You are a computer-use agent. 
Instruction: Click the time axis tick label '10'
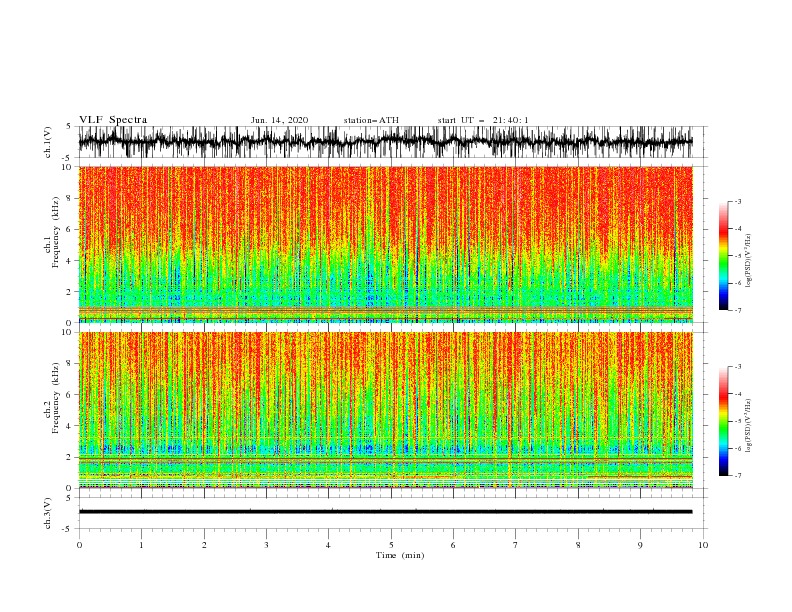pyautogui.click(x=703, y=545)
